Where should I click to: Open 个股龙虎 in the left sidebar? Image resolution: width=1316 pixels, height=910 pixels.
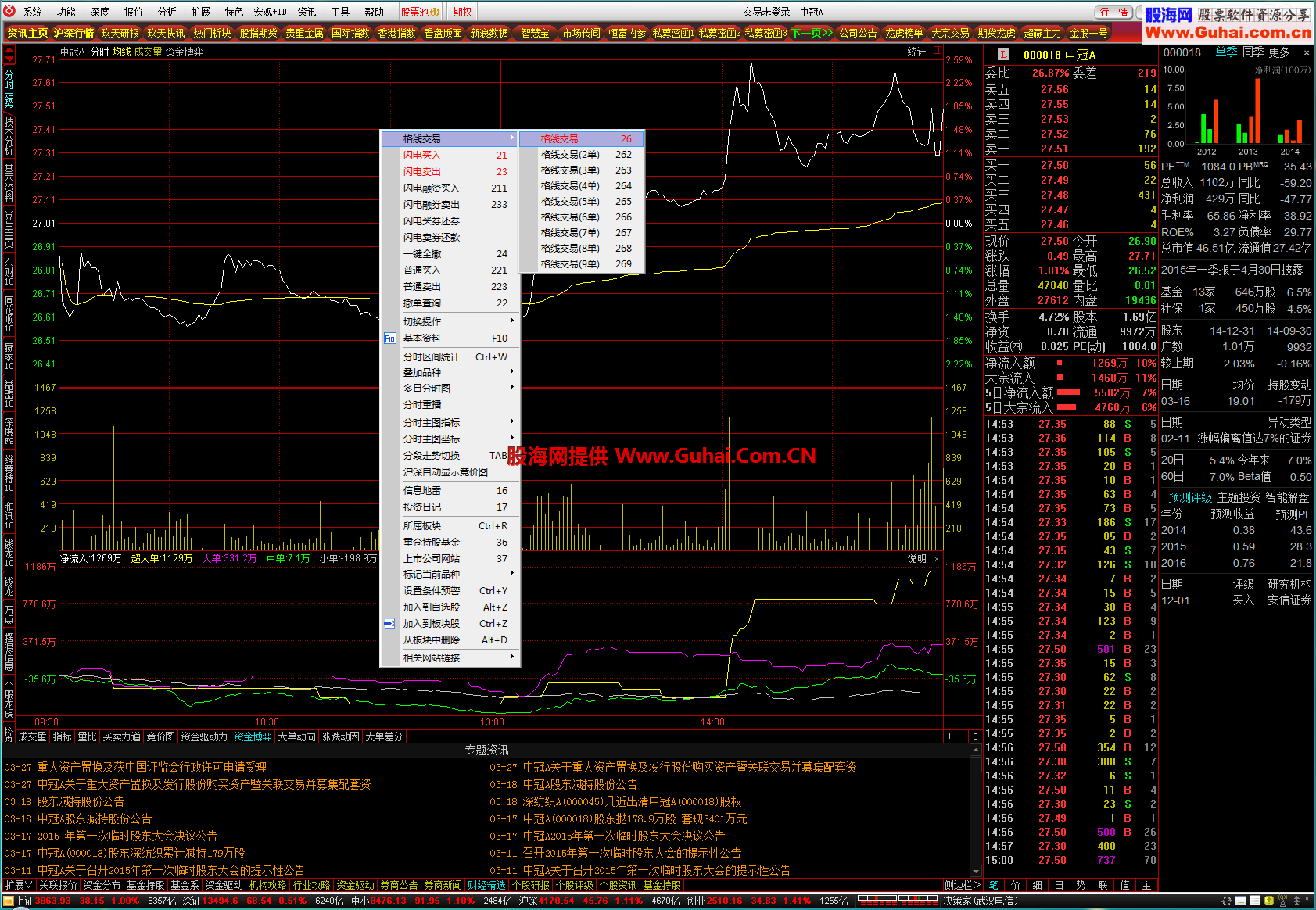pos(9,699)
